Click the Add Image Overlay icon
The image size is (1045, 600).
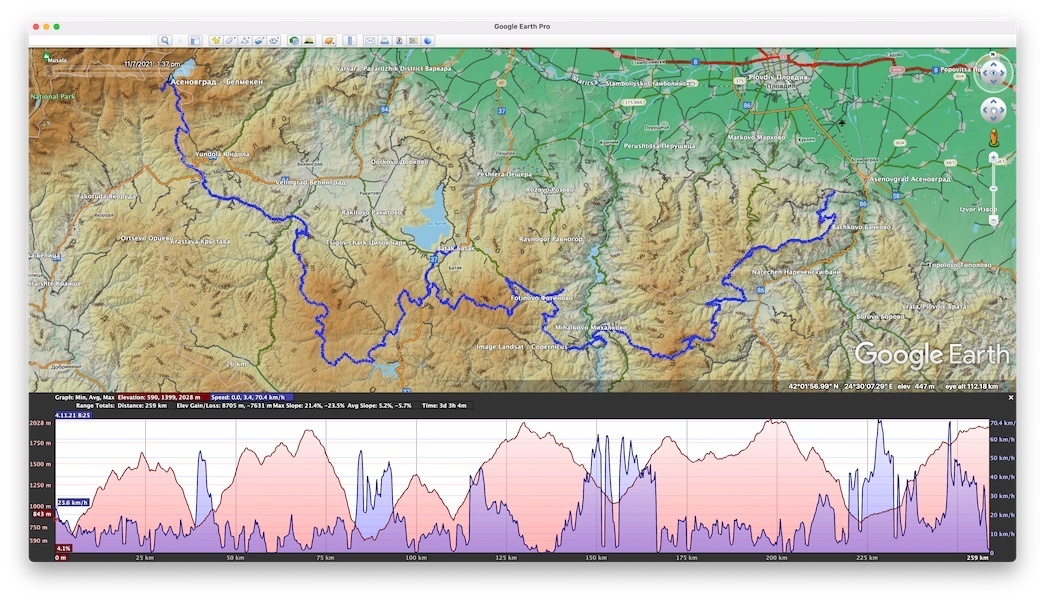(x=260, y=41)
